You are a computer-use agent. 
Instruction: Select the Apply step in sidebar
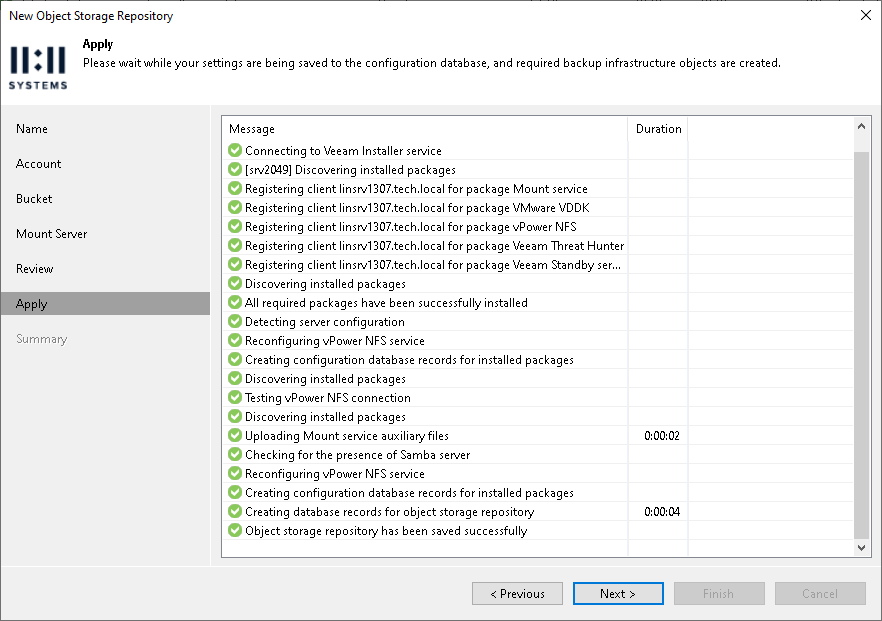click(105, 304)
